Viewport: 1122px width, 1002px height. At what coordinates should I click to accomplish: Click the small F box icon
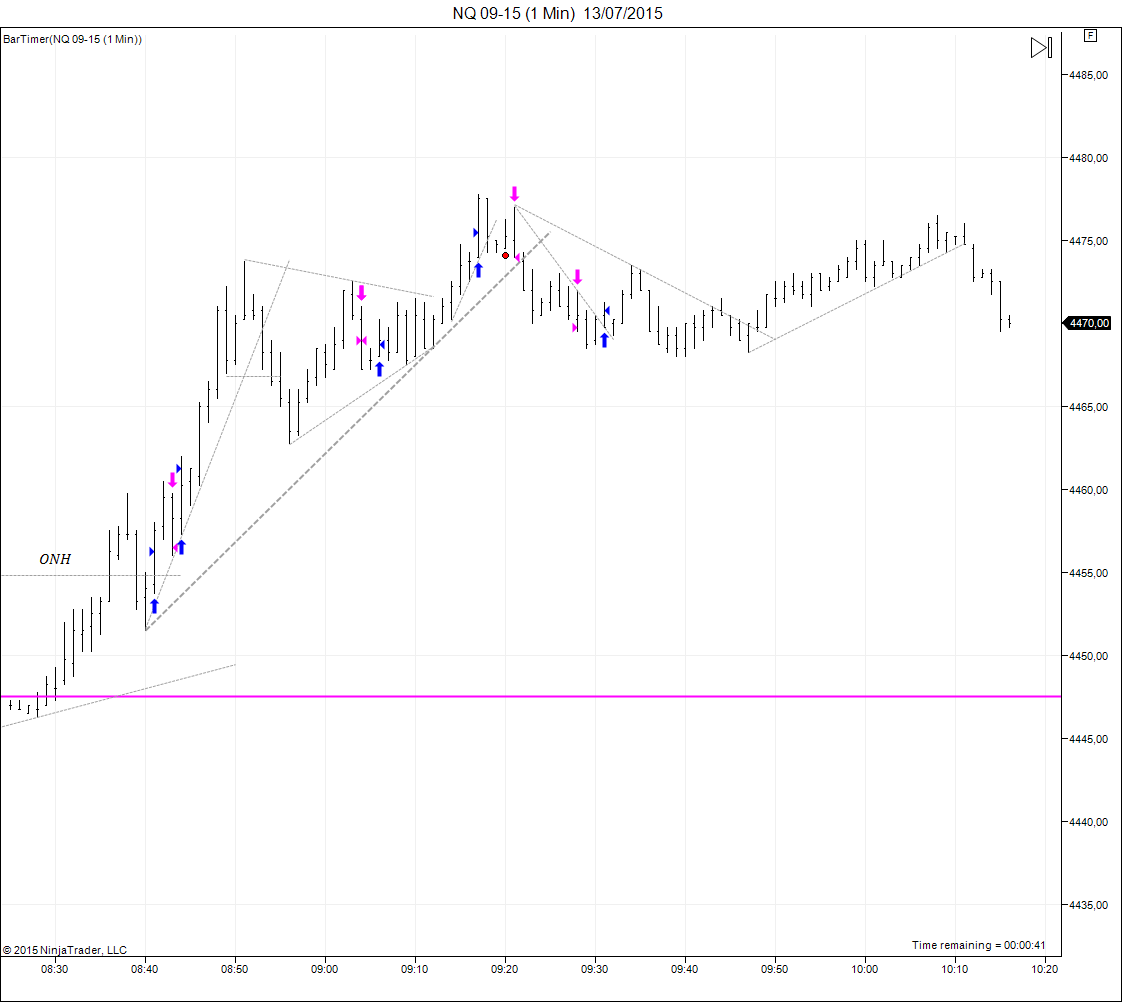[1091, 36]
